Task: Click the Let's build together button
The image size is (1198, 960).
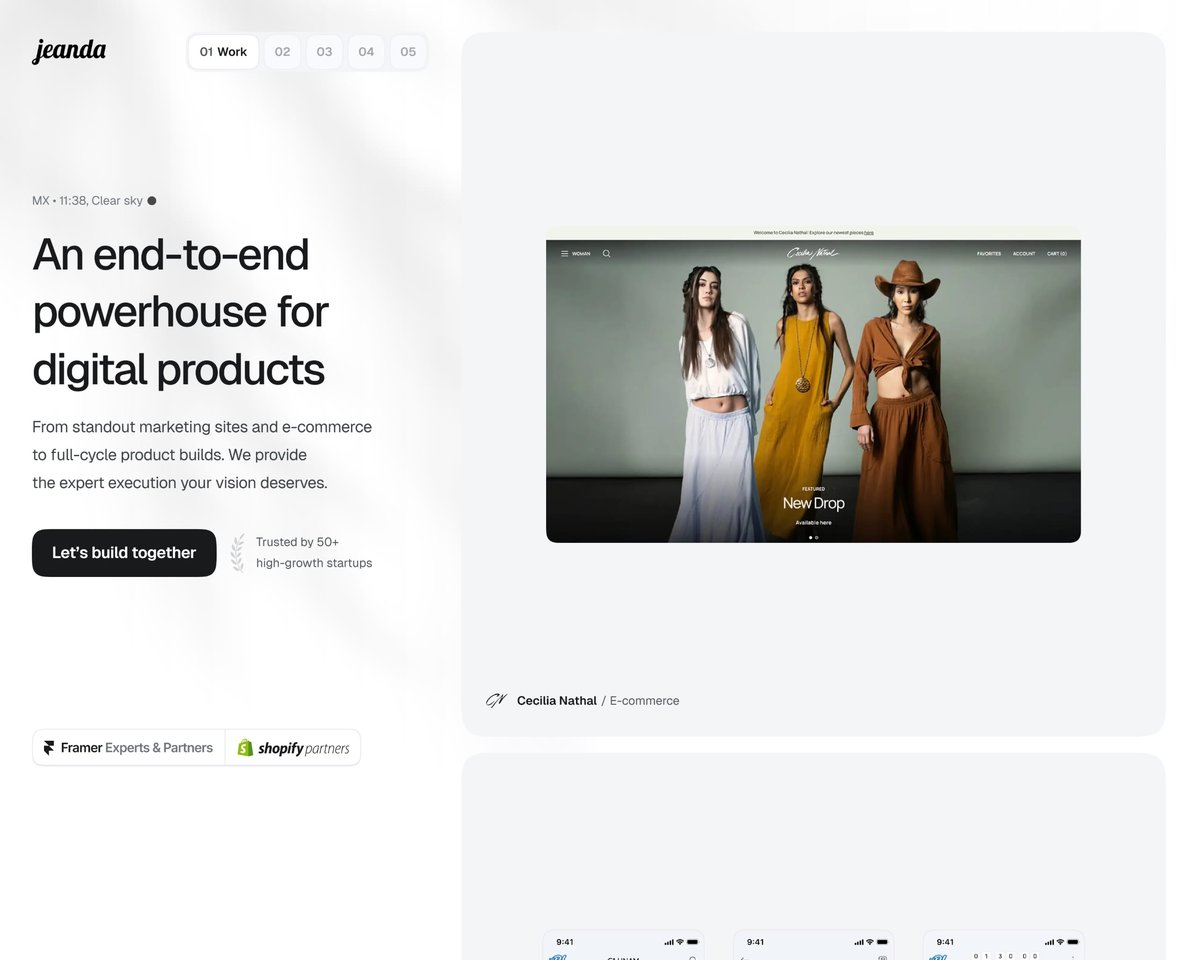Action: (x=124, y=553)
